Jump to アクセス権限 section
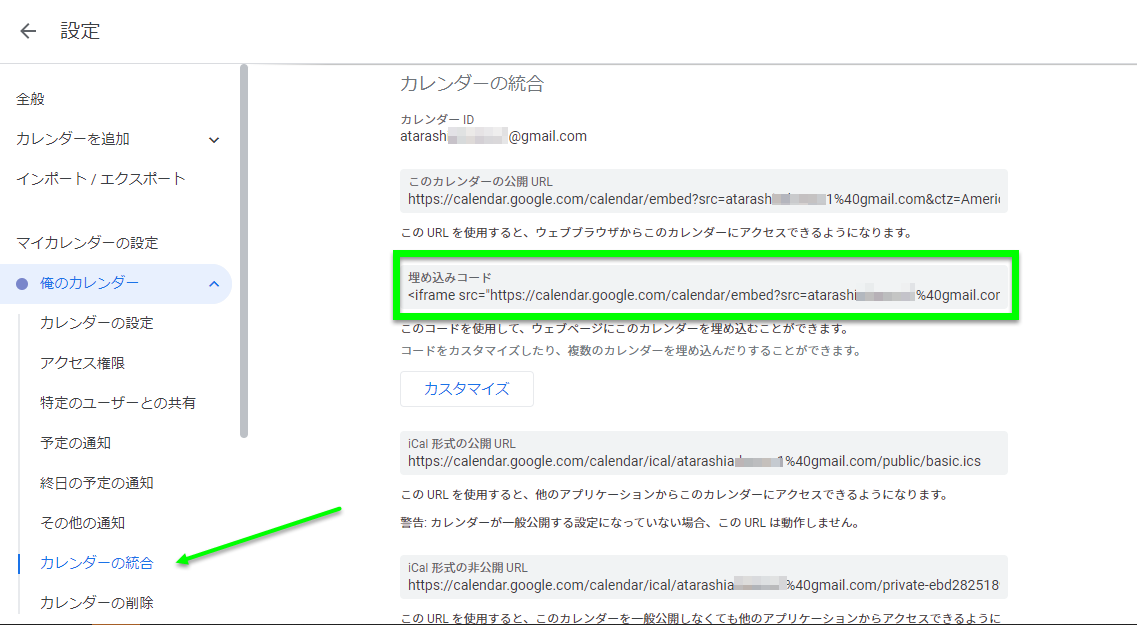 click(x=83, y=363)
